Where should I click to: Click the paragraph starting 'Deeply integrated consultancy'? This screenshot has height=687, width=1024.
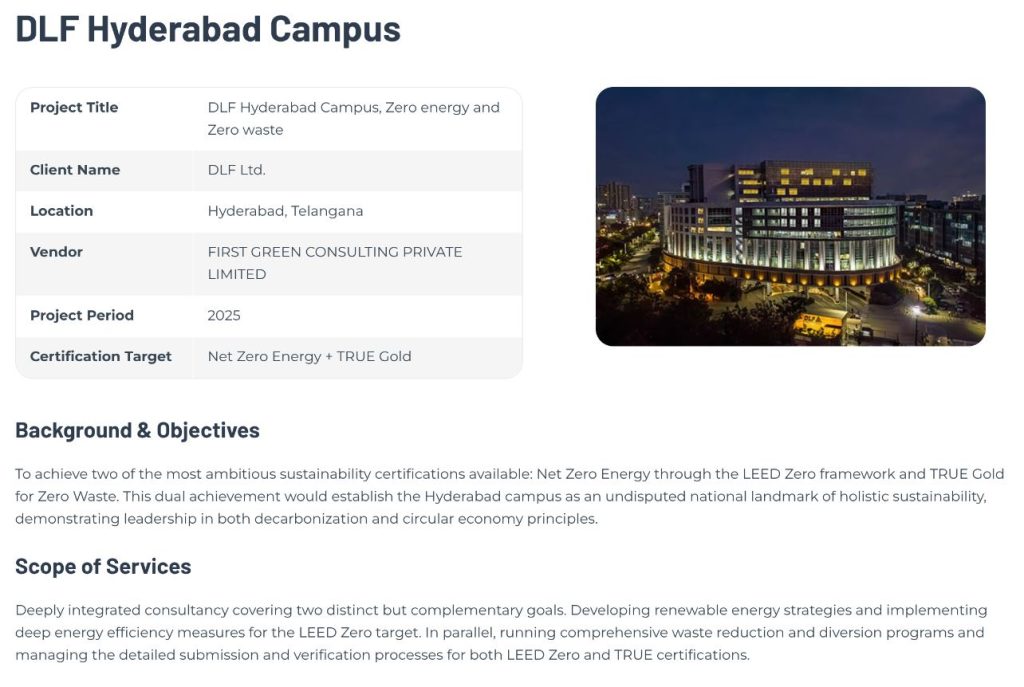pyautogui.click(x=500, y=632)
